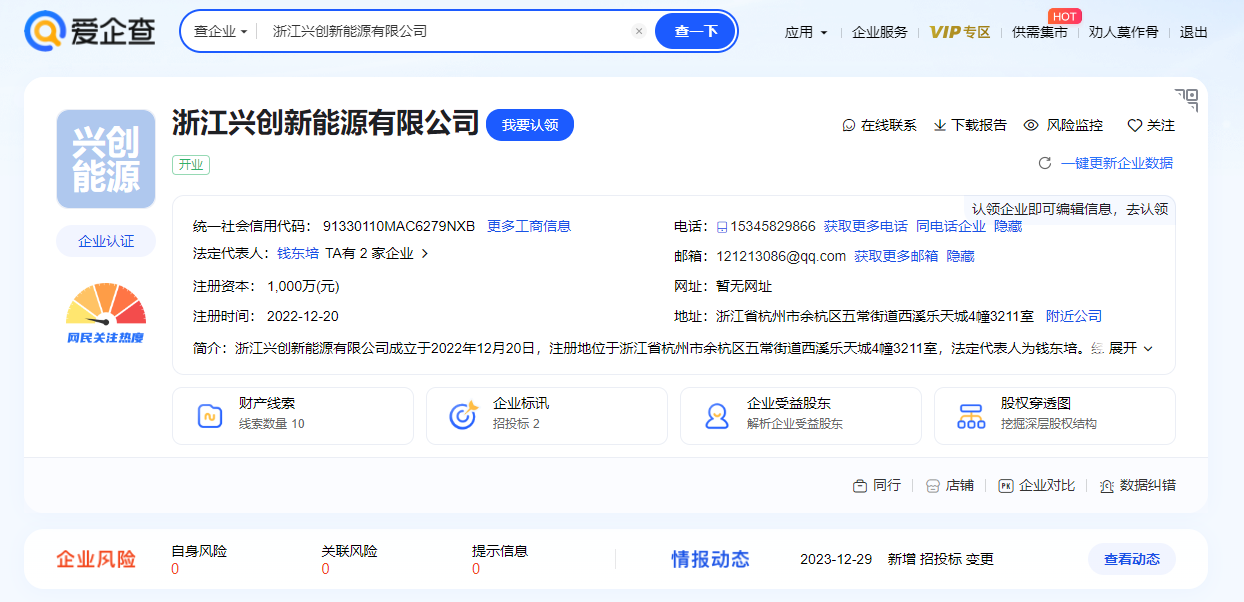Click 劝人莫作骨 user menu item
The width and height of the screenshot is (1244, 602).
(x=1124, y=32)
